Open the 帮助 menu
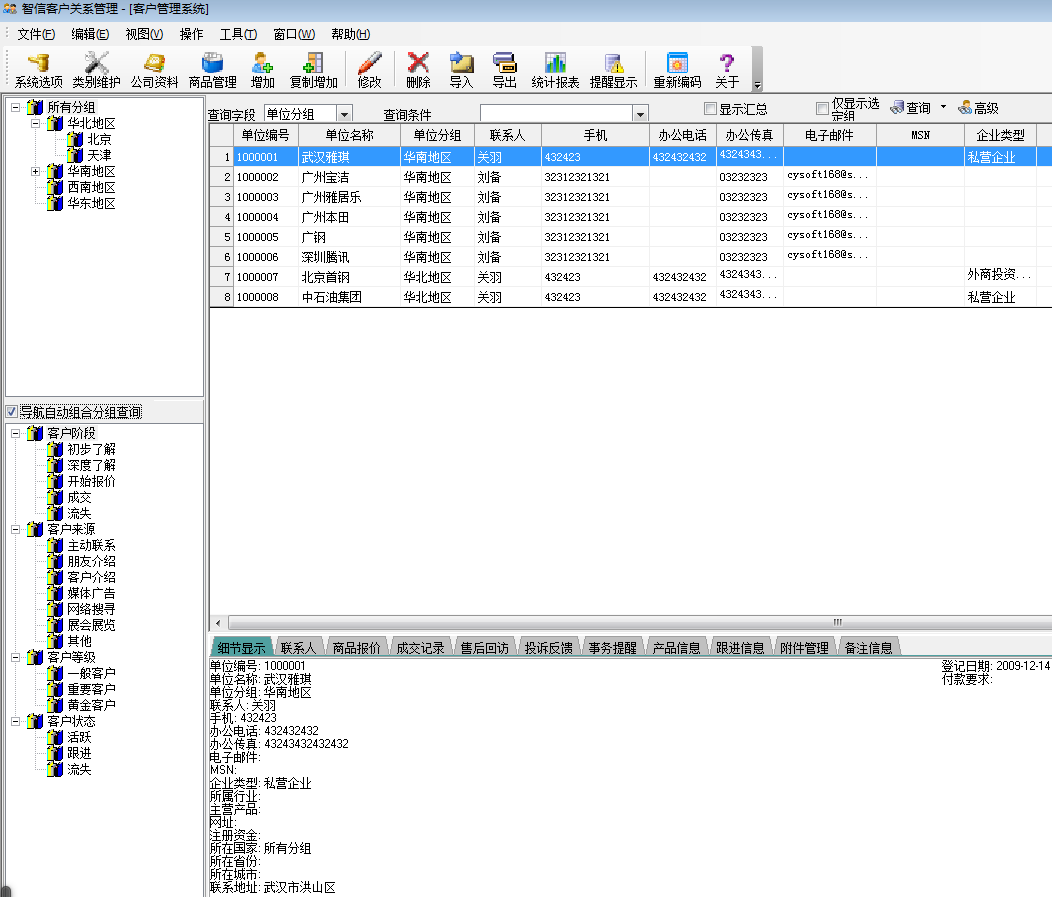 pos(350,34)
